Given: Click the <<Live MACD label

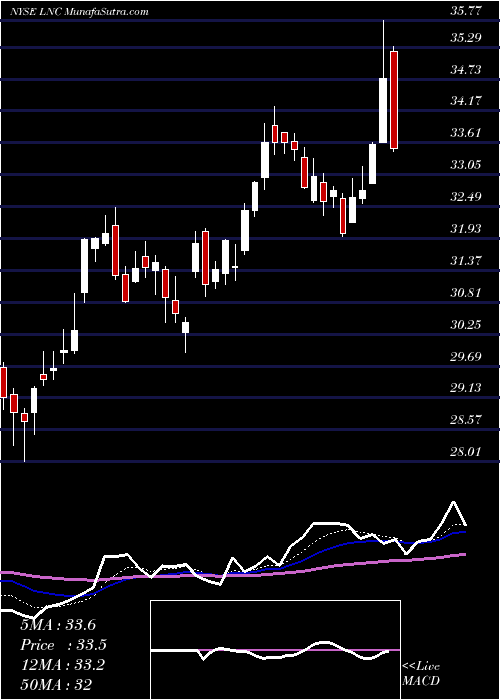Looking at the screenshot, I should pos(421,674).
